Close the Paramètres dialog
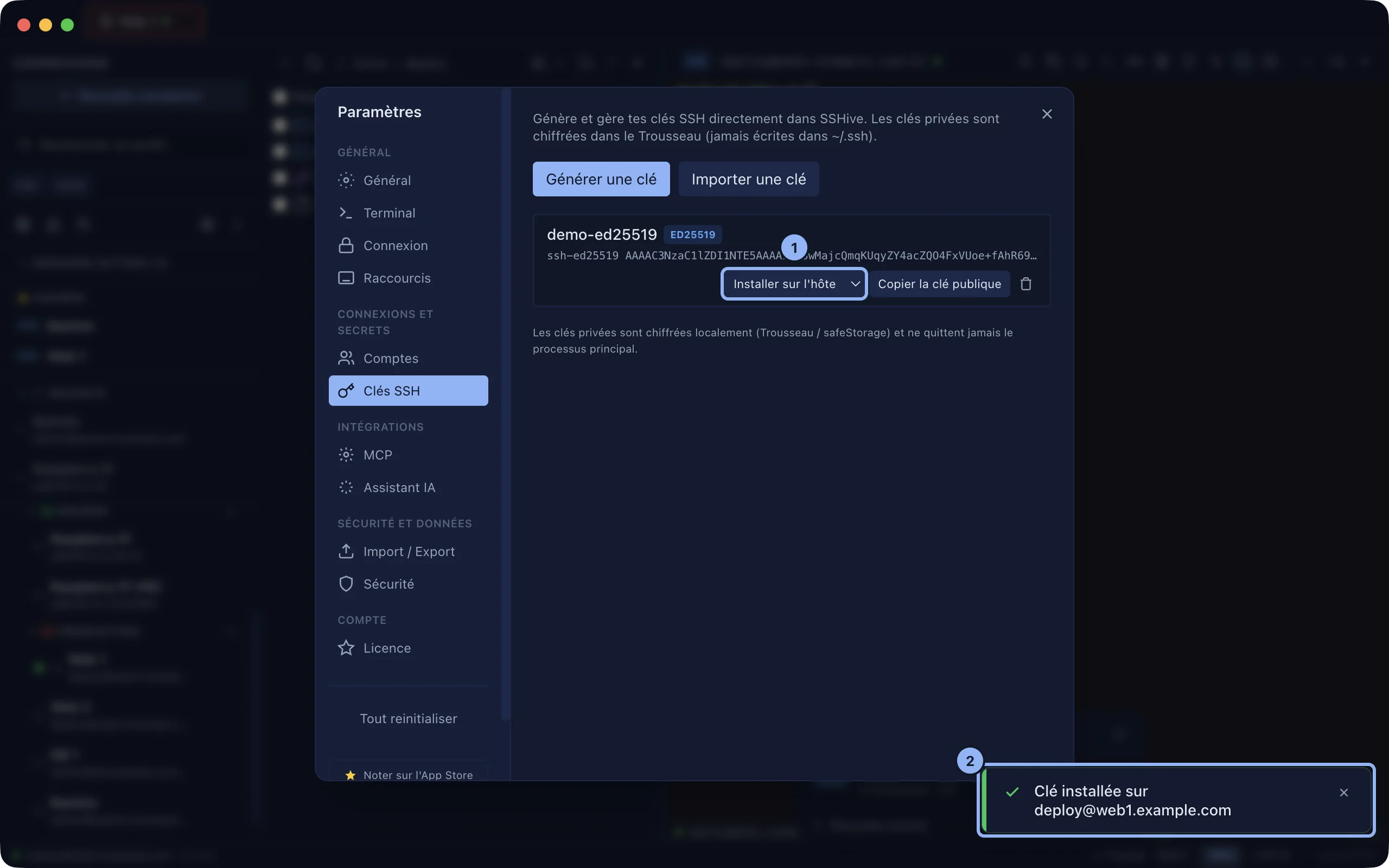1389x868 pixels. (1047, 114)
